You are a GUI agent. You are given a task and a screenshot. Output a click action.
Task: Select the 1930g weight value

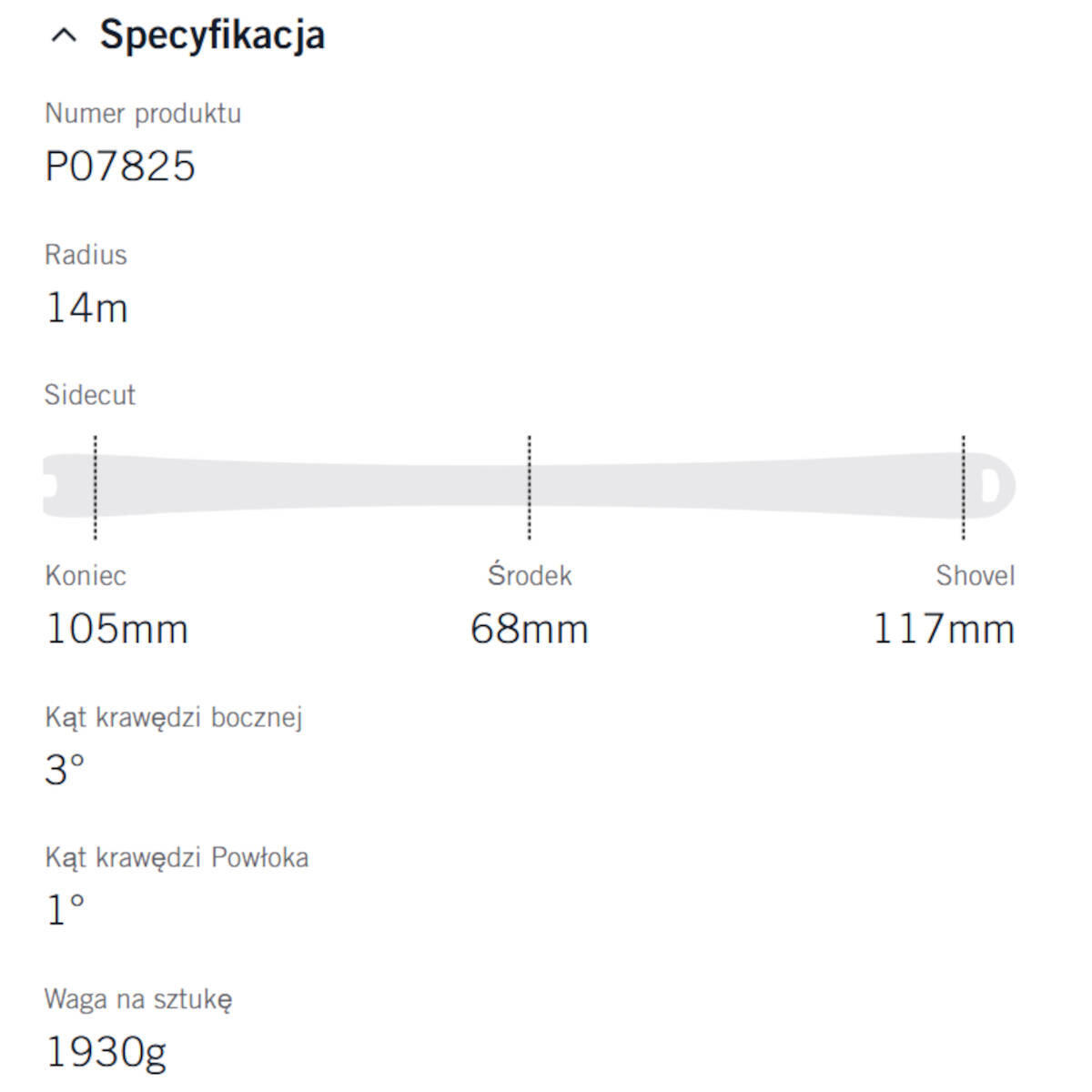[x=106, y=1053]
